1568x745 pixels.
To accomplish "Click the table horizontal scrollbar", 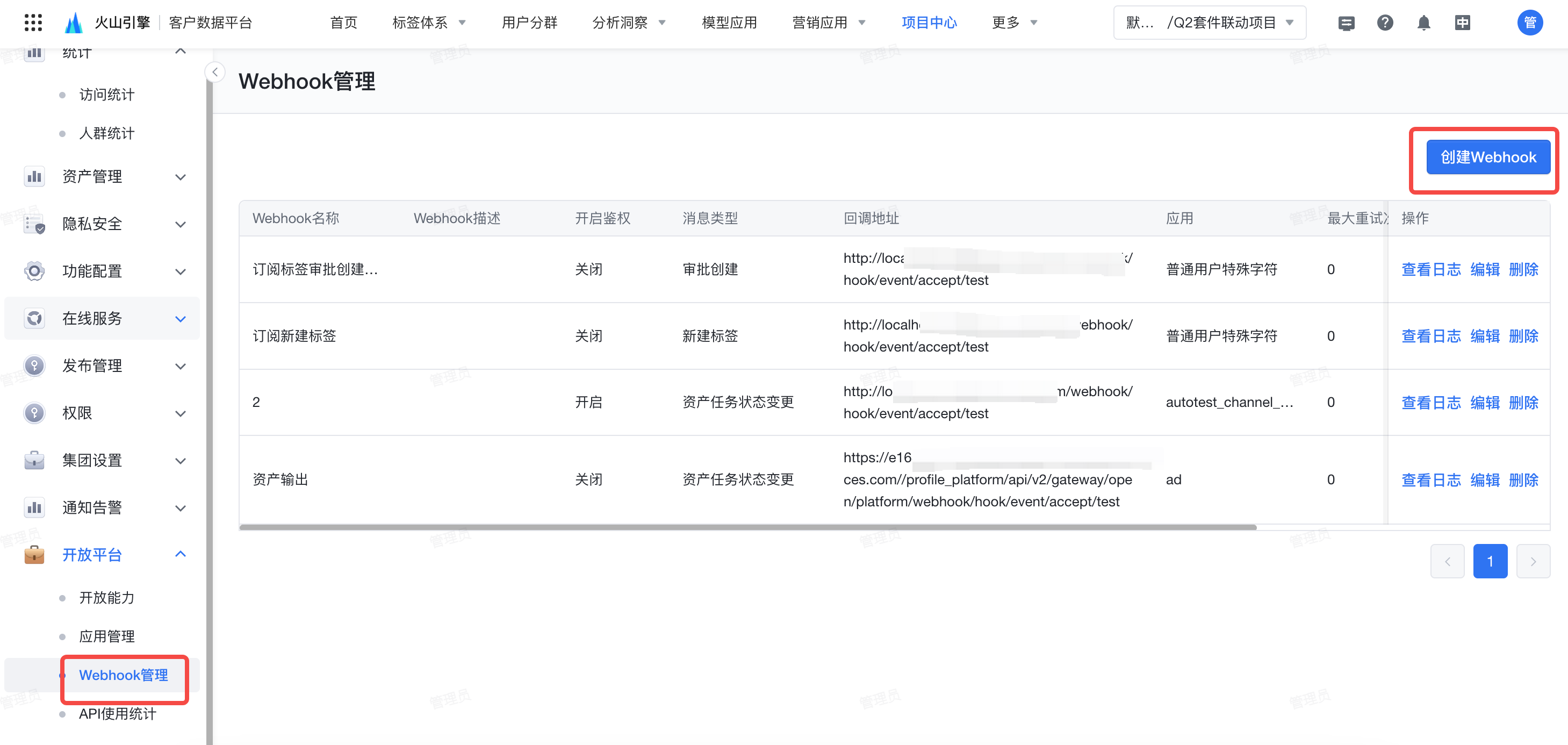I will (x=748, y=527).
